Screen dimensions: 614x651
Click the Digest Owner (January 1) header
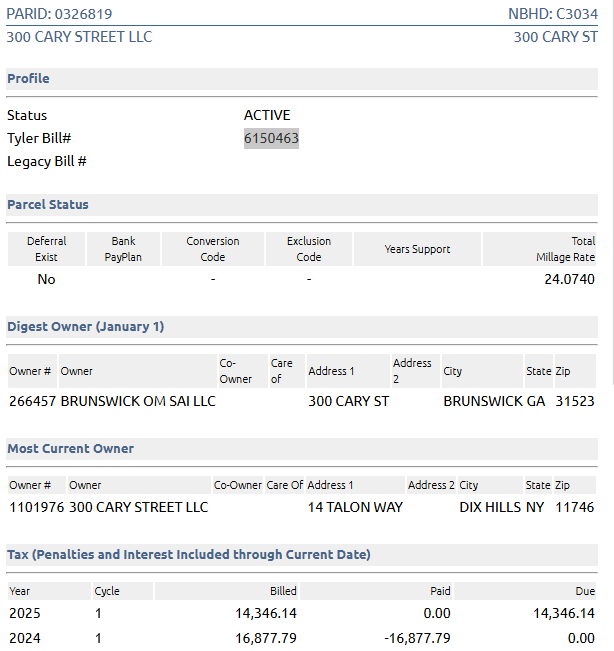coord(85,327)
